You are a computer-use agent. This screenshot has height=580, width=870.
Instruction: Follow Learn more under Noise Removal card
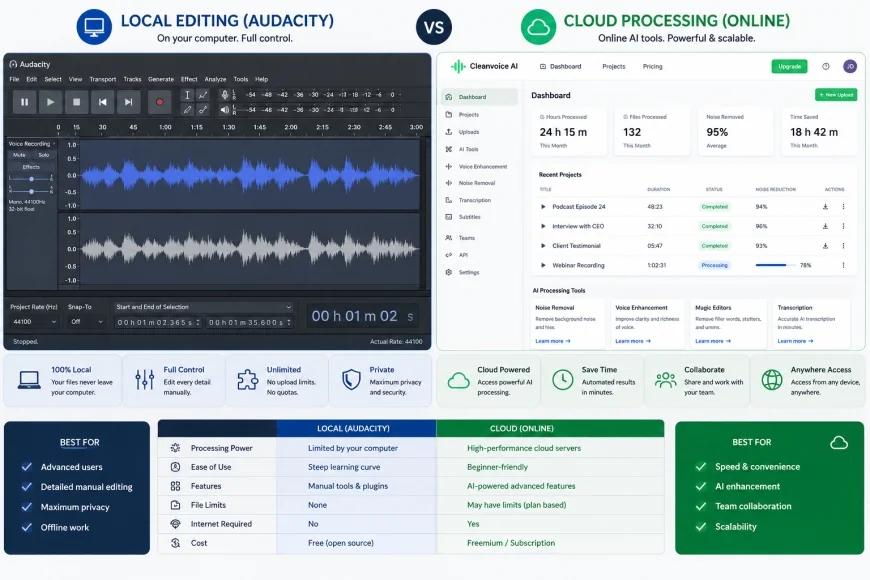pos(553,341)
